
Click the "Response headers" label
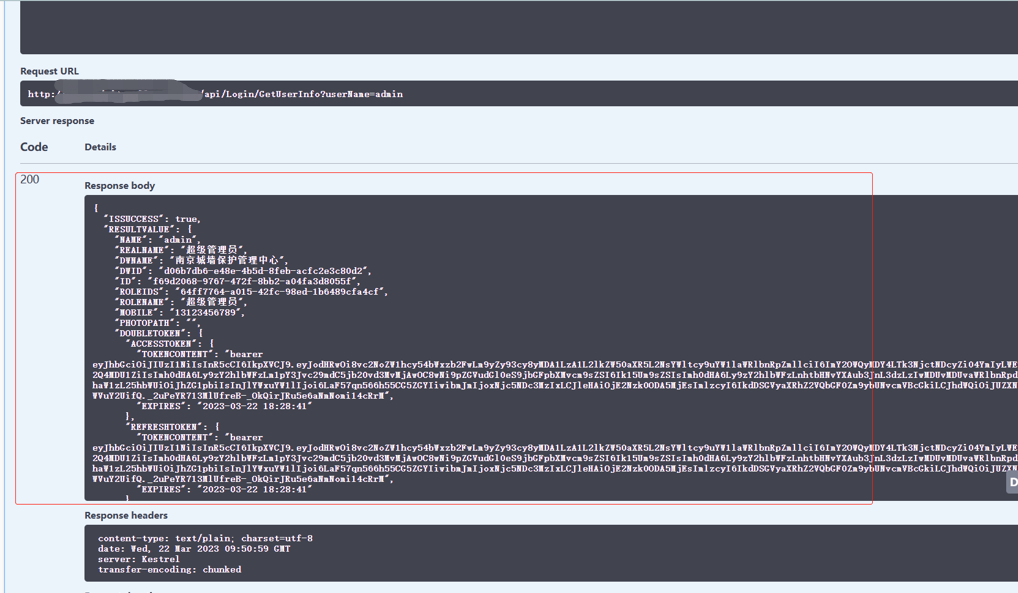[x=126, y=516]
